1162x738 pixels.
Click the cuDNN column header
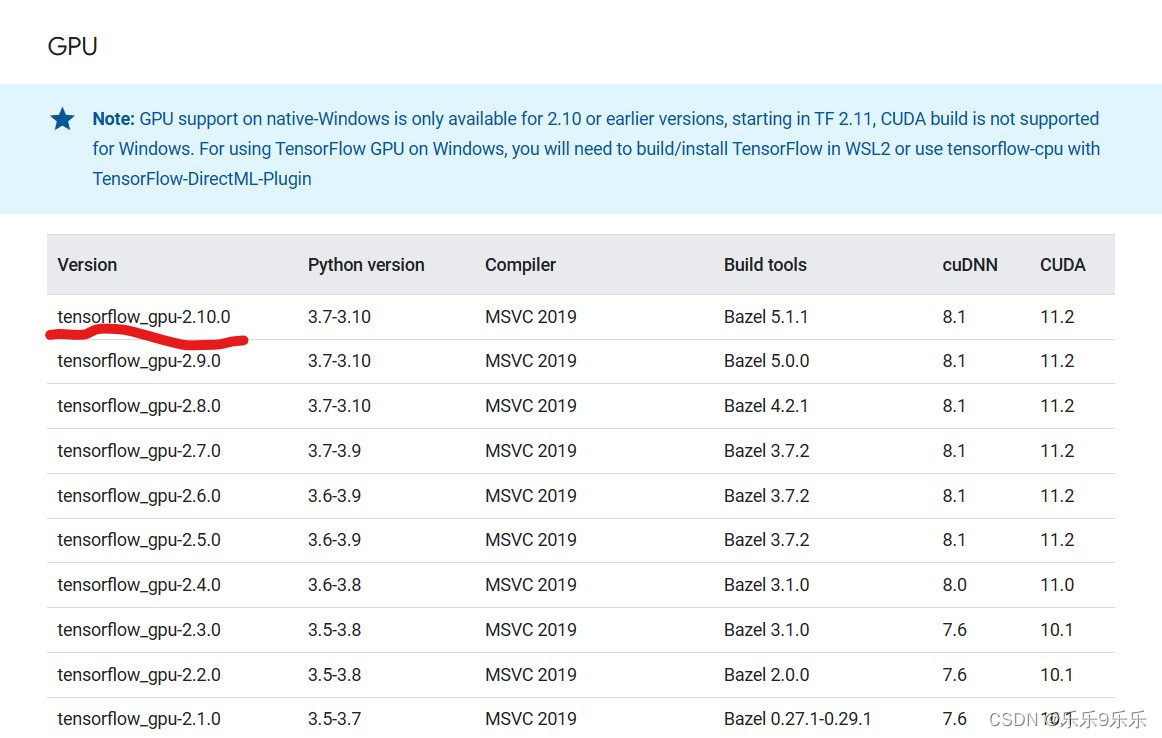[x=970, y=265]
